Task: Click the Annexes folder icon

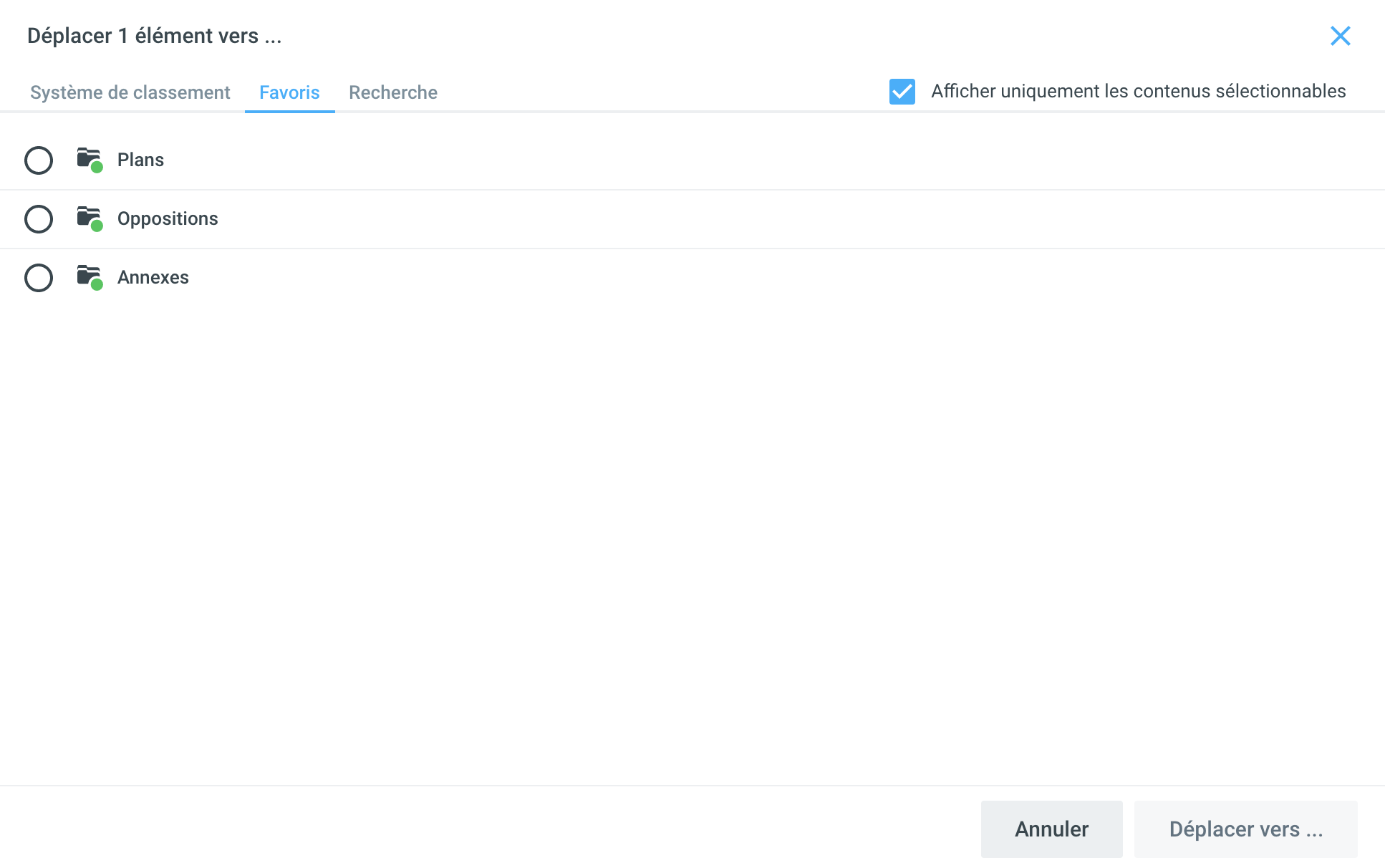Action: coord(88,274)
